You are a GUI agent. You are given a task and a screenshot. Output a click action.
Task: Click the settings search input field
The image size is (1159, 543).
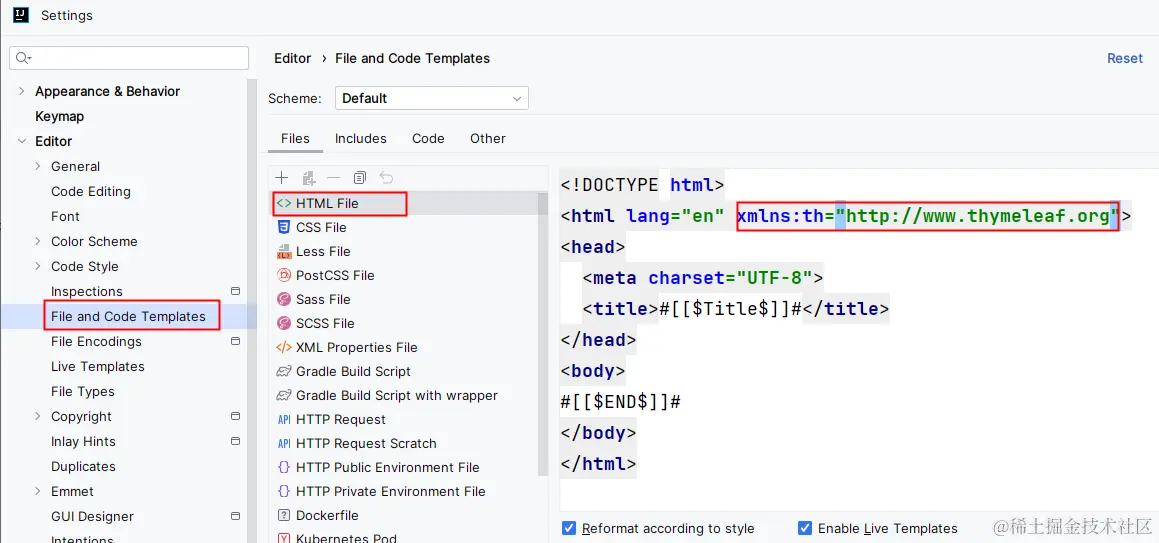[129, 58]
